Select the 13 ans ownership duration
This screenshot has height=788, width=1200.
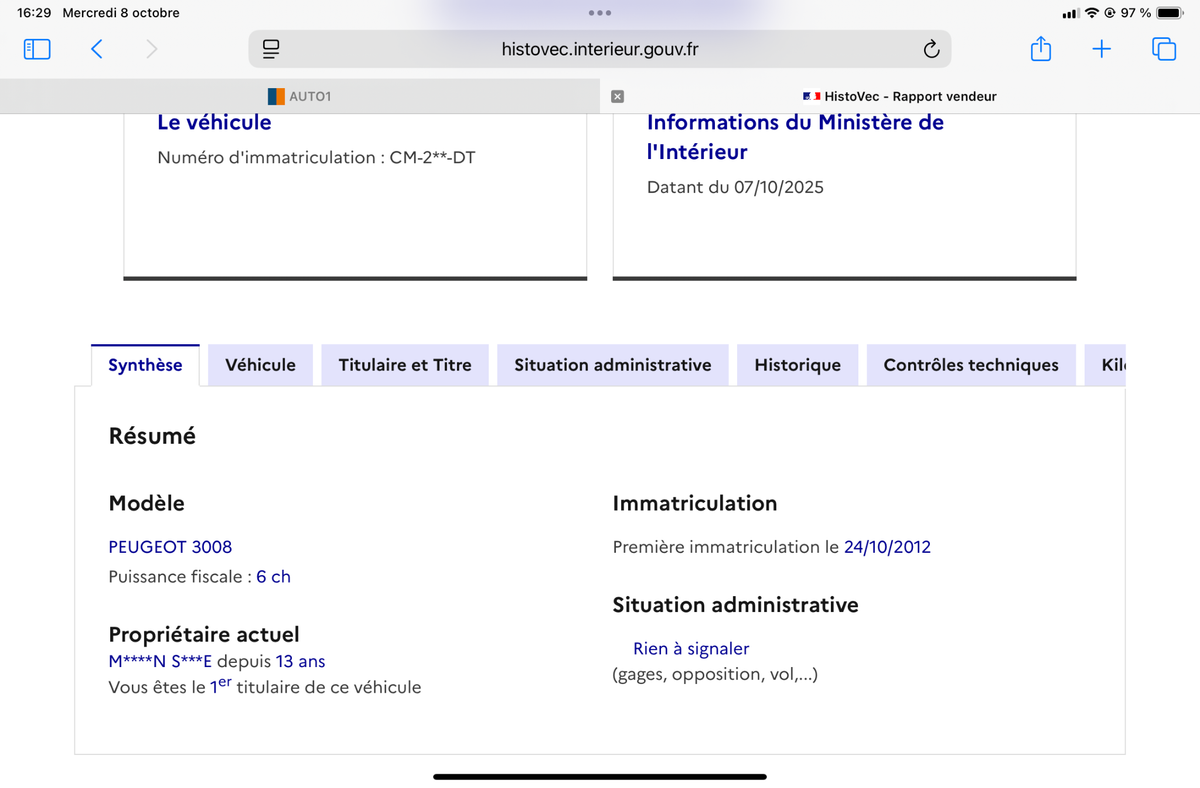point(300,662)
